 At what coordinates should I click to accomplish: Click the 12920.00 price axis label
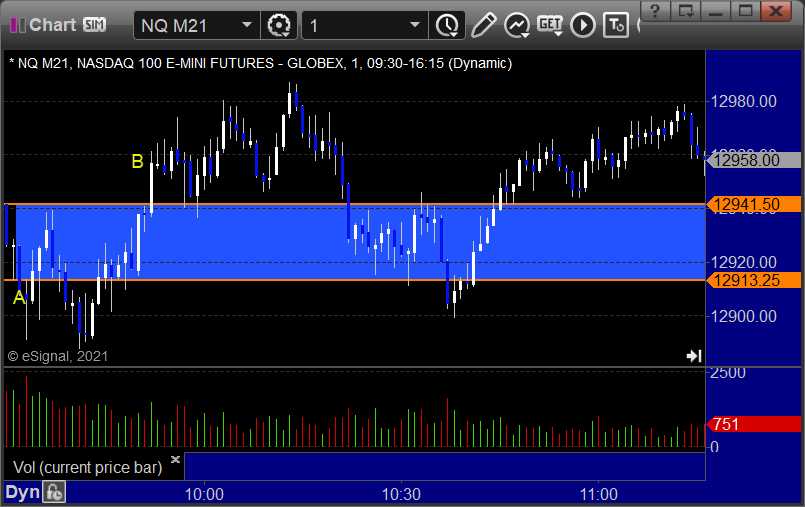(743, 263)
